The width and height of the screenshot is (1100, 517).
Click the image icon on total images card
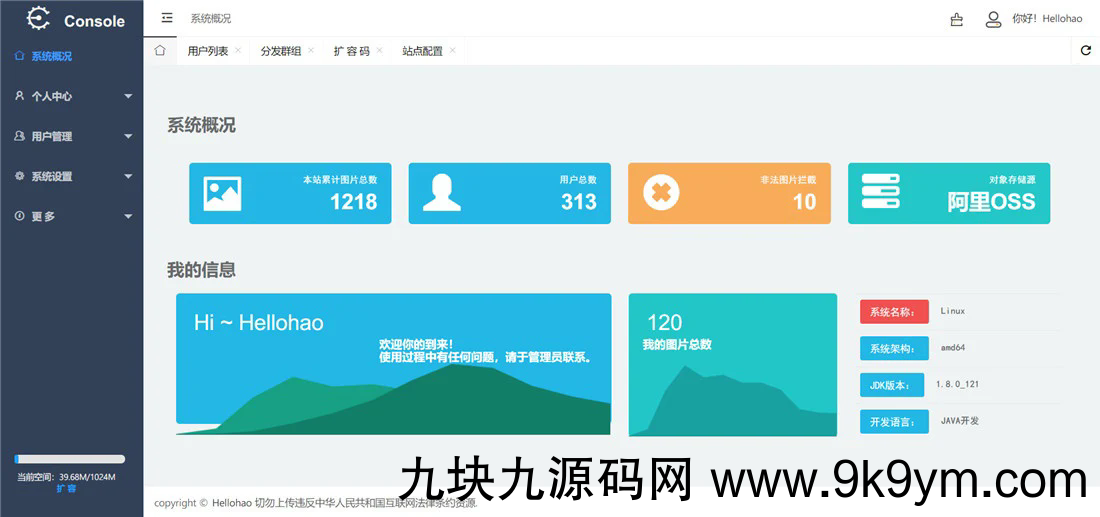pyautogui.click(x=222, y=193)
